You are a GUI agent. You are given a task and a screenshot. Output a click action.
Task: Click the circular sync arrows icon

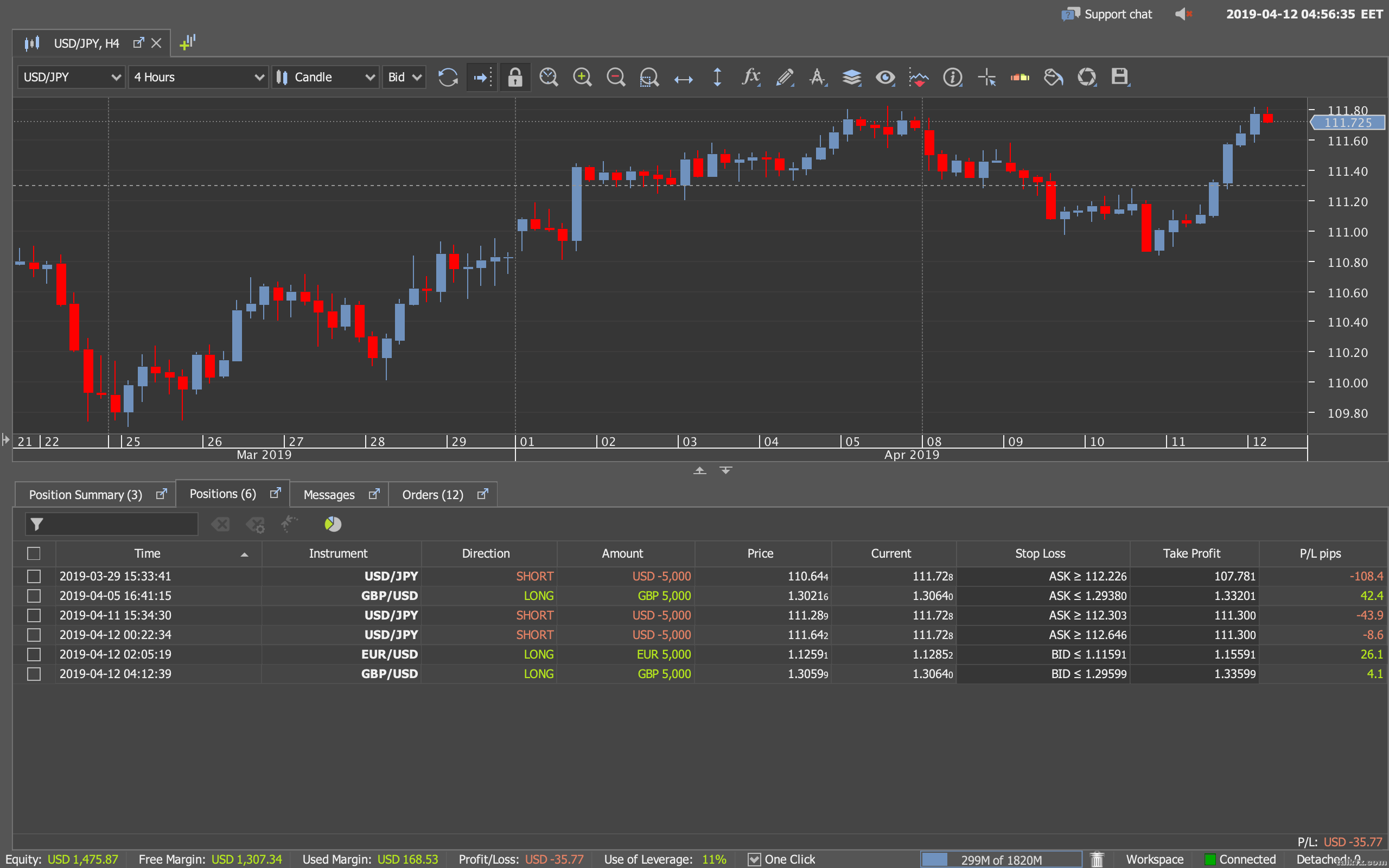(x=1087, y=77)
